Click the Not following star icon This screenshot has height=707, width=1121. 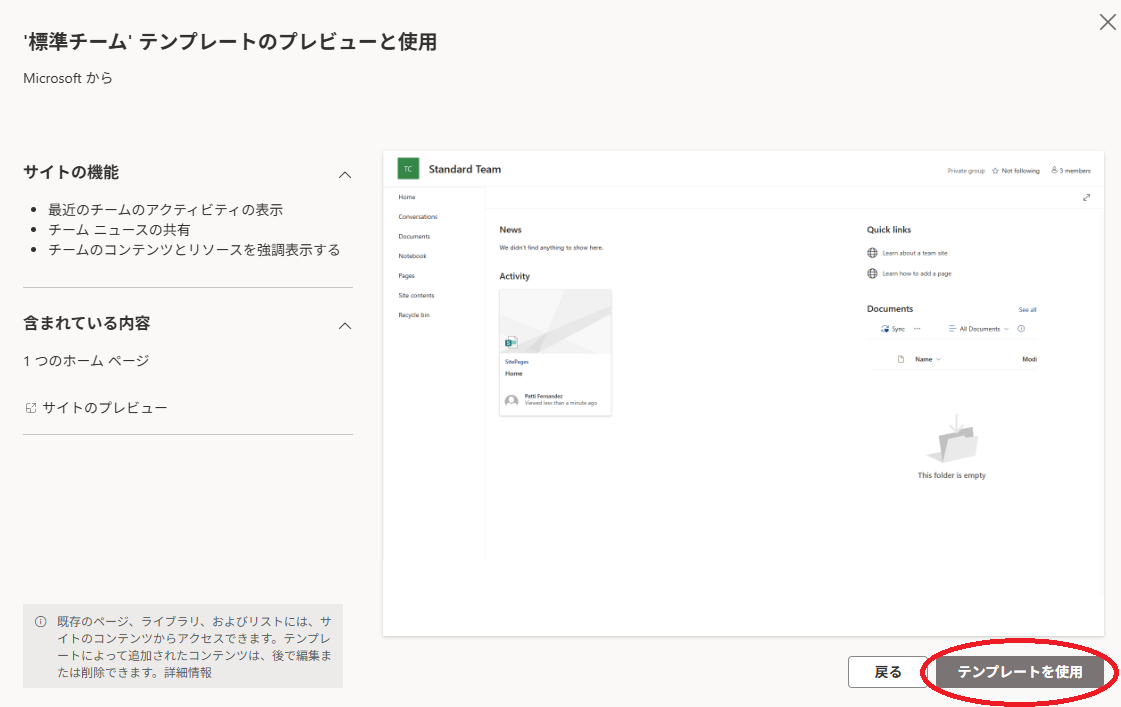995,171
